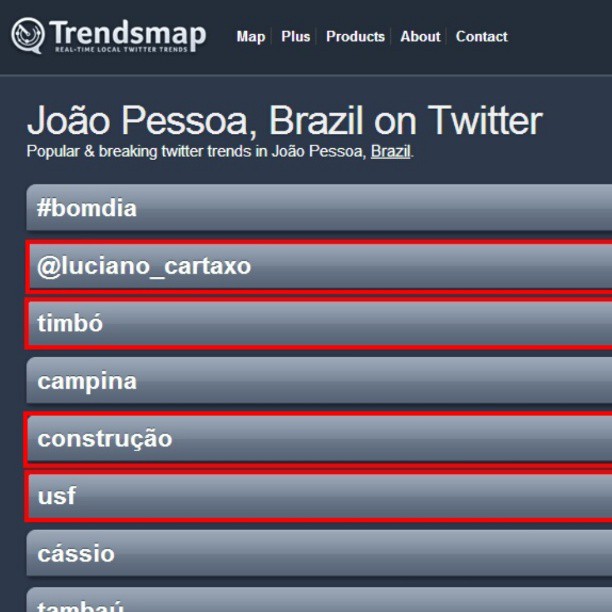This screenshot has width=612, height=612.
Task: Go to the Products page
Action: (355, 37)
